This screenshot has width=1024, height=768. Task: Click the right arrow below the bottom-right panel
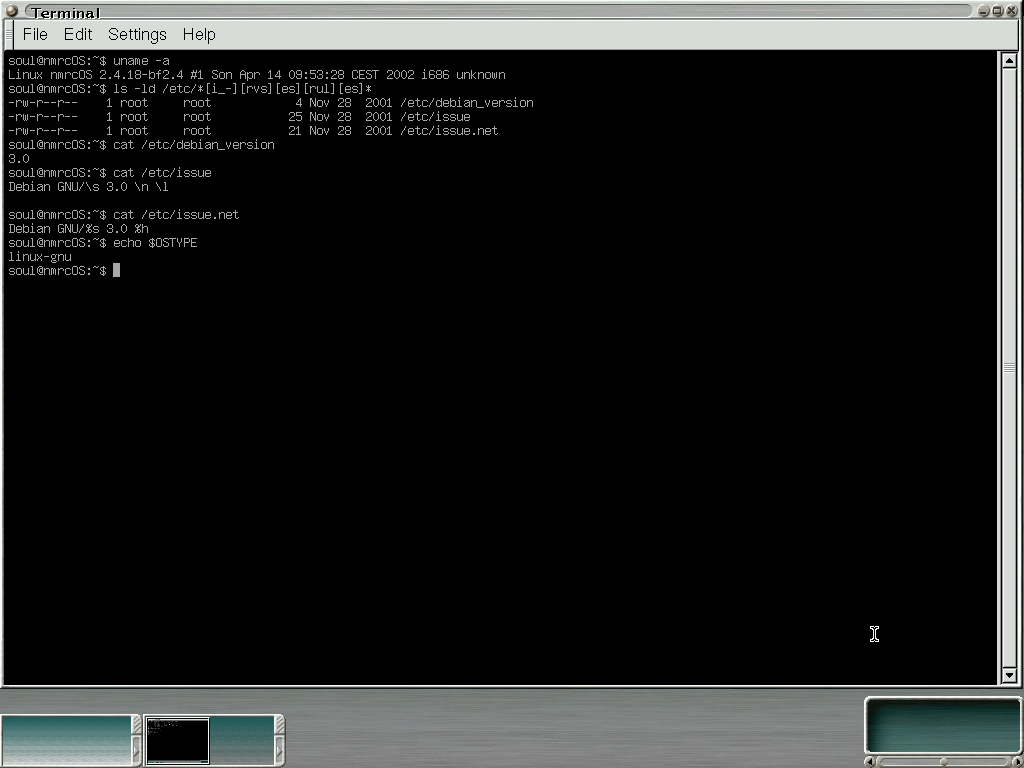click(1018, 761)
